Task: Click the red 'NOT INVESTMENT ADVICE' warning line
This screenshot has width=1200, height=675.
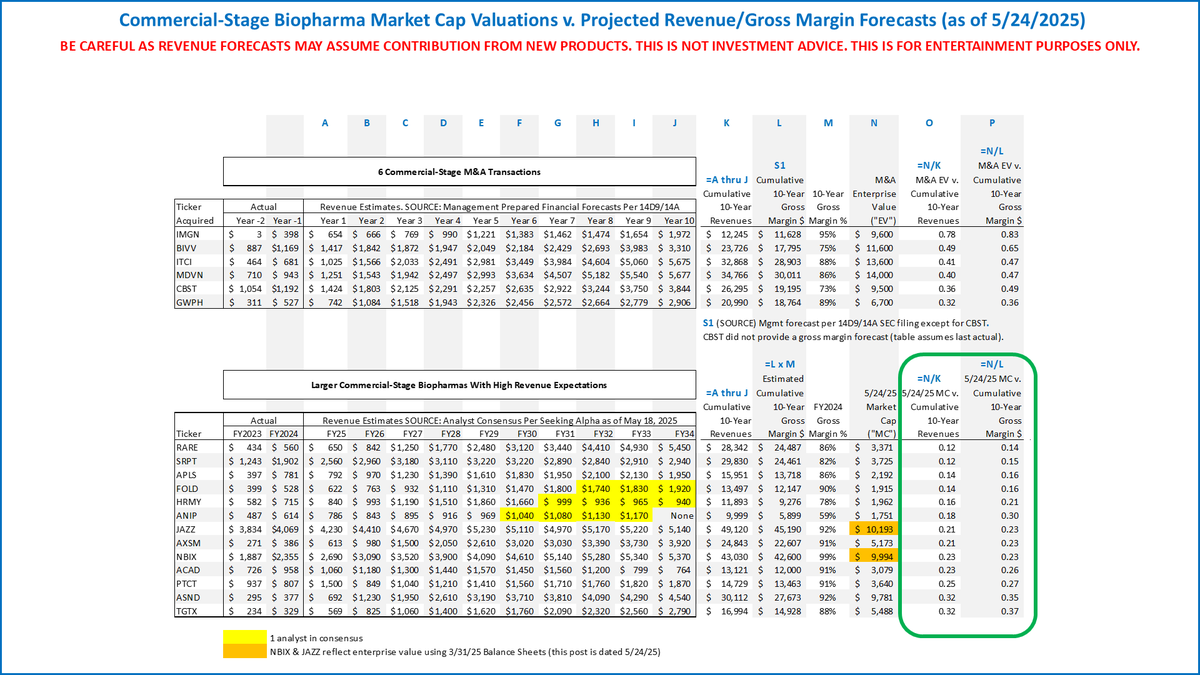Action: [x=599, y=46]
